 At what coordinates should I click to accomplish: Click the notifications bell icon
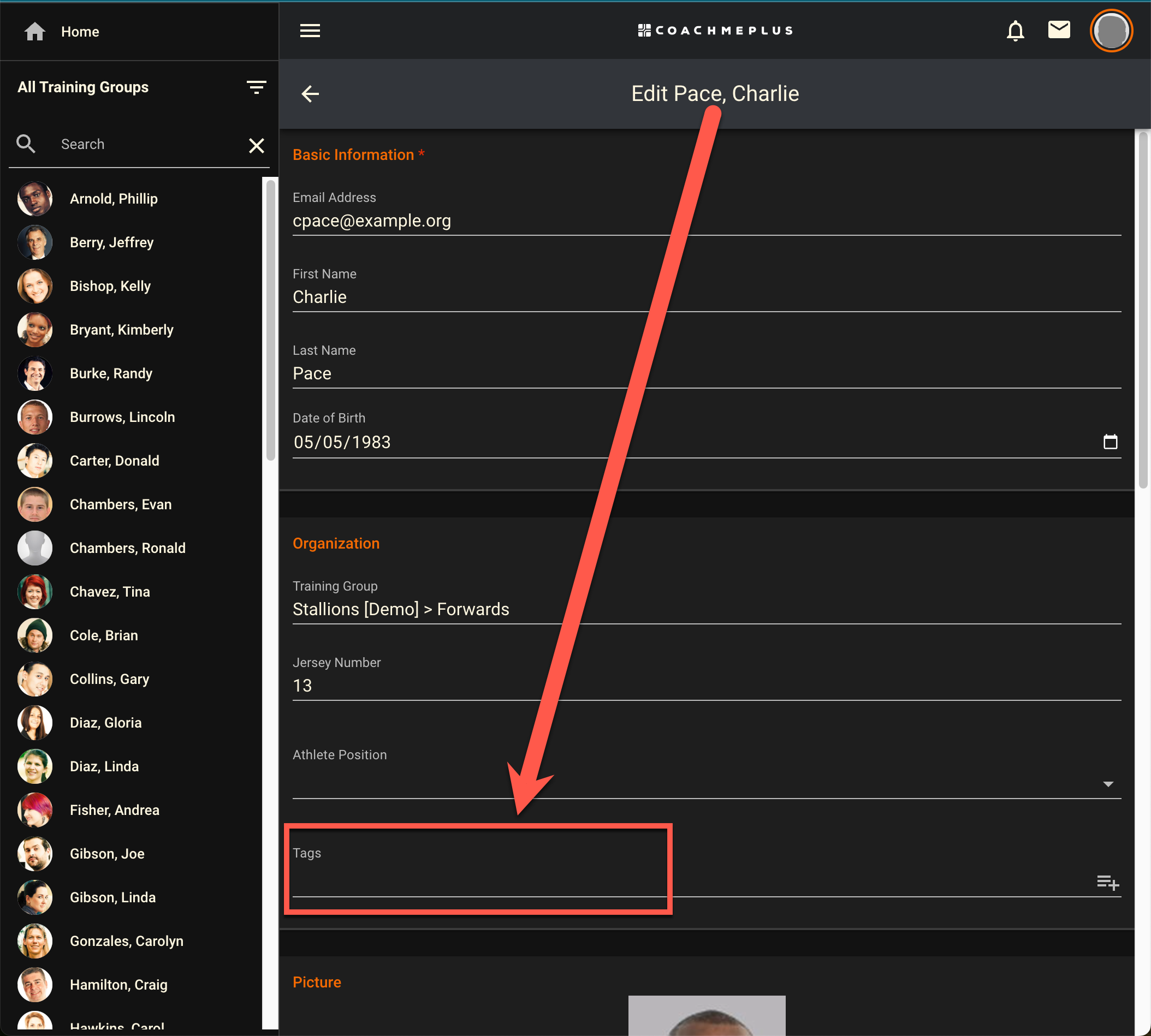pyautogui.click(x=1015, y=31)
